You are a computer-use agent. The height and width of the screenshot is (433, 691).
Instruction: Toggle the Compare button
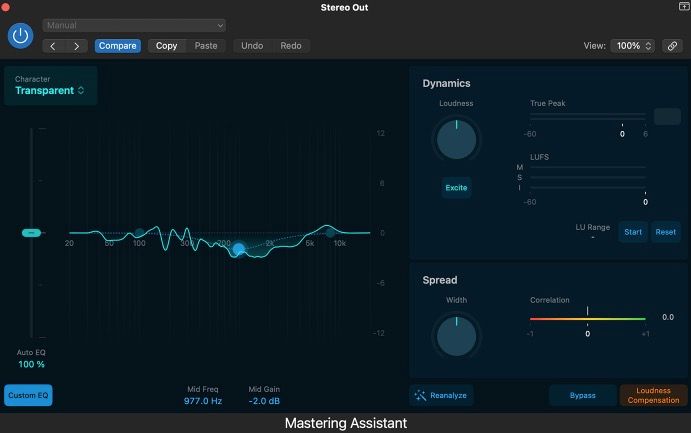[118, 46]
